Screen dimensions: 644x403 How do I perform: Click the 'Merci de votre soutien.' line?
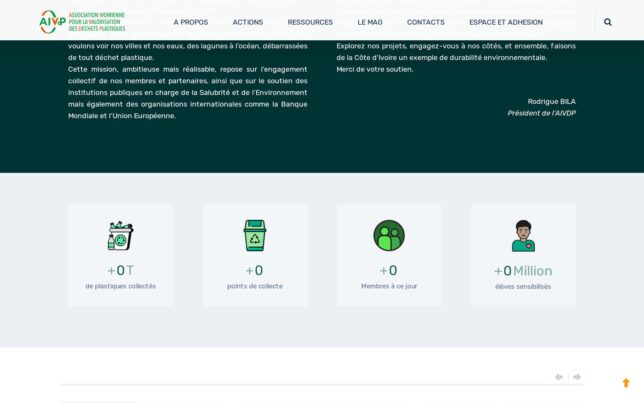tap(375, 69)
